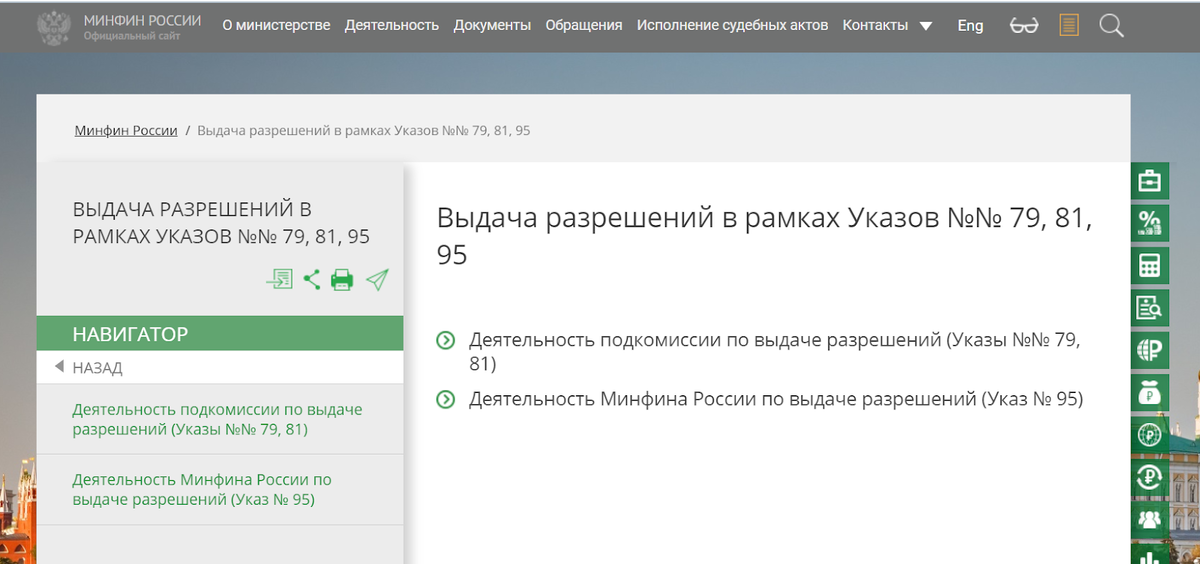1200x564 pixels.
Task: Click the import document icon in sidebar
Action: click(279, 279)
